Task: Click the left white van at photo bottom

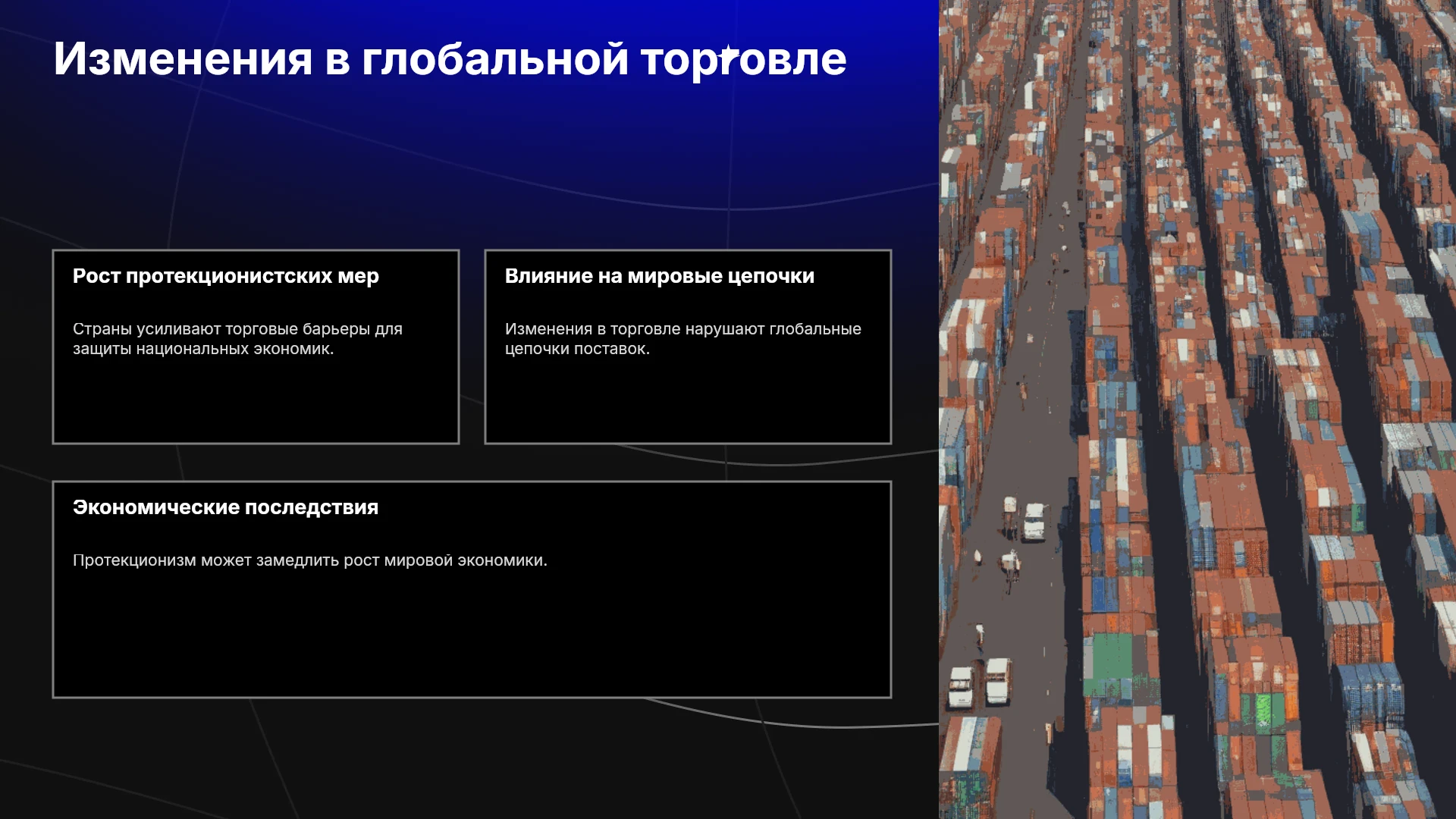Action: pyautogui.click(x=961, y=687)
